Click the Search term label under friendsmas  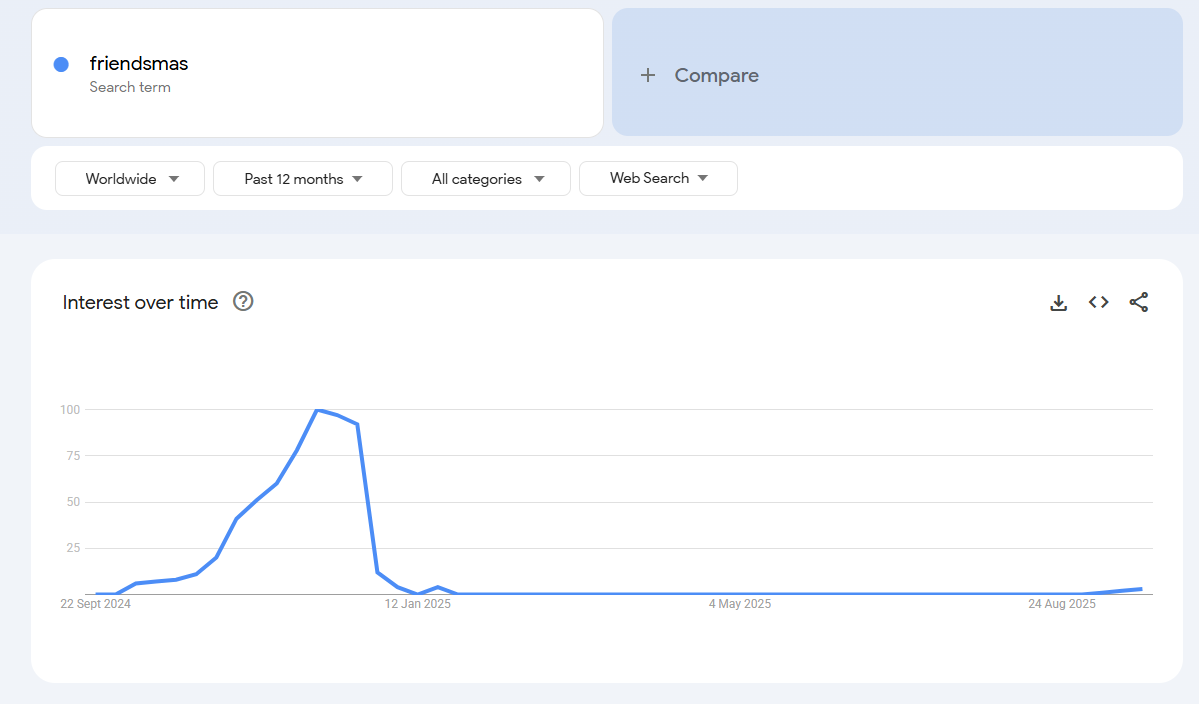[x=130, y=87]
